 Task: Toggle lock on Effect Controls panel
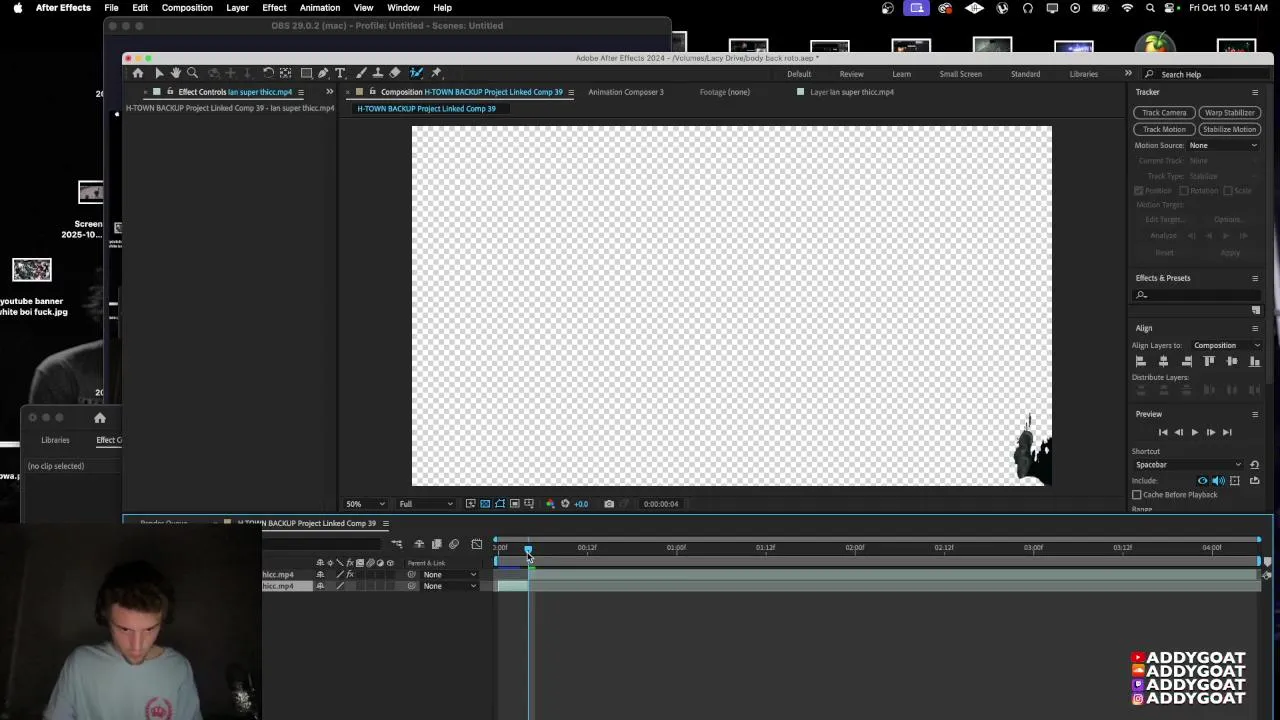coord(170,91)
